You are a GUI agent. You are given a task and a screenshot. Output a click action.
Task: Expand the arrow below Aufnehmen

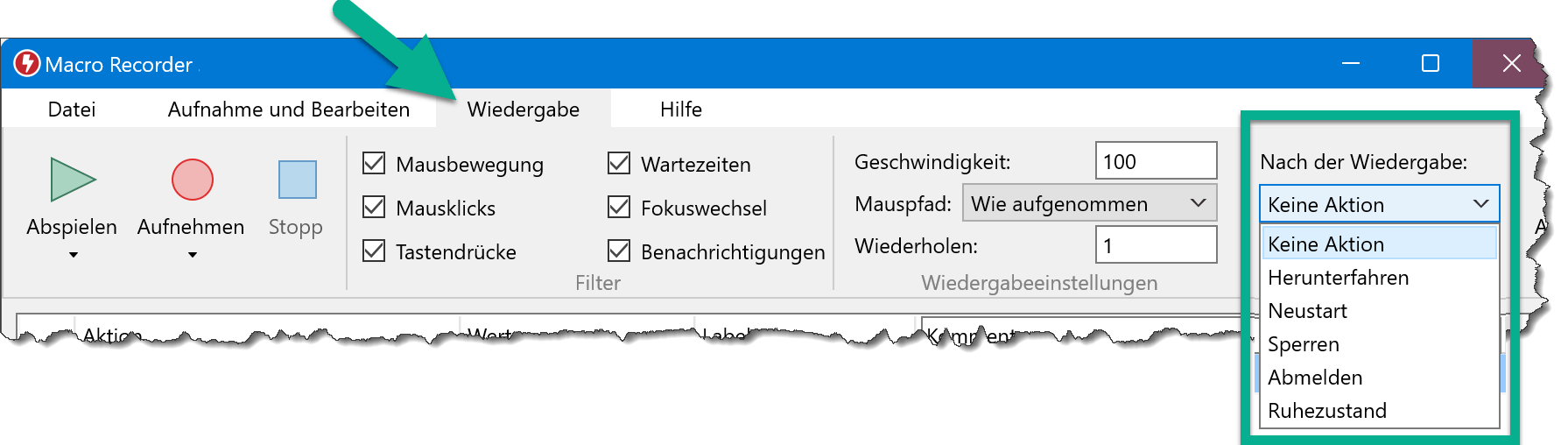click(x=193, y=255)
